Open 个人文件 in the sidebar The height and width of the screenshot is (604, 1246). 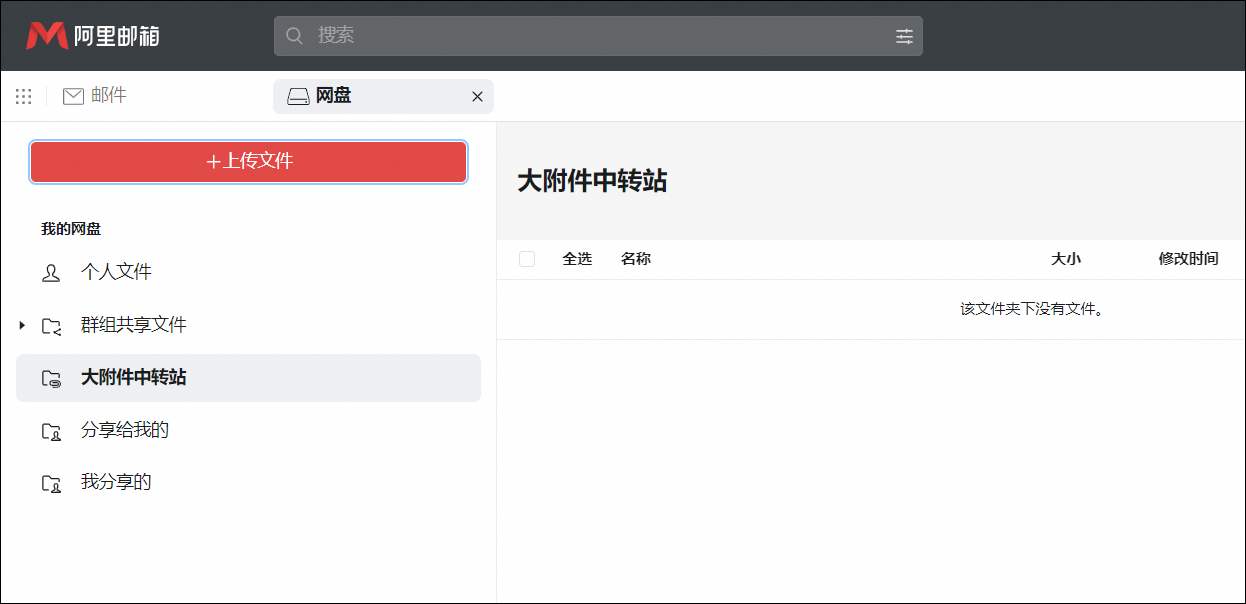coord(248,272)
